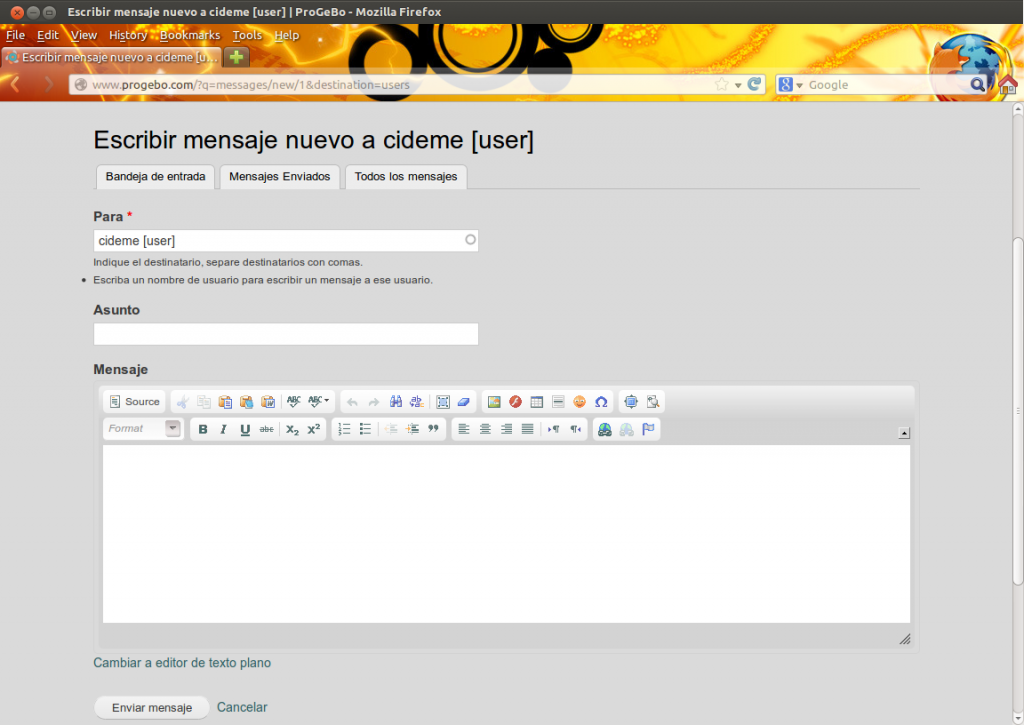
Task: Toggle italic formatting
Action: coord(223,429)
